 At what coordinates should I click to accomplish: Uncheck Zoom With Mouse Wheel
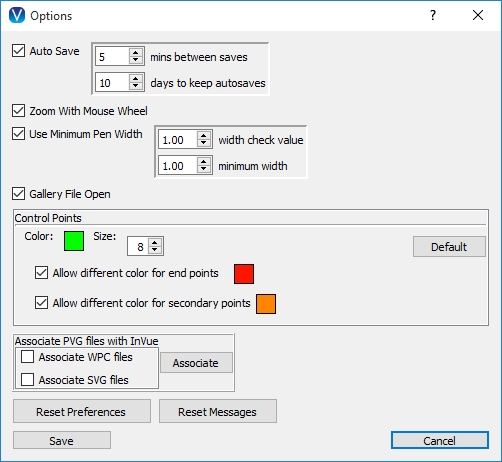[19, 111]
